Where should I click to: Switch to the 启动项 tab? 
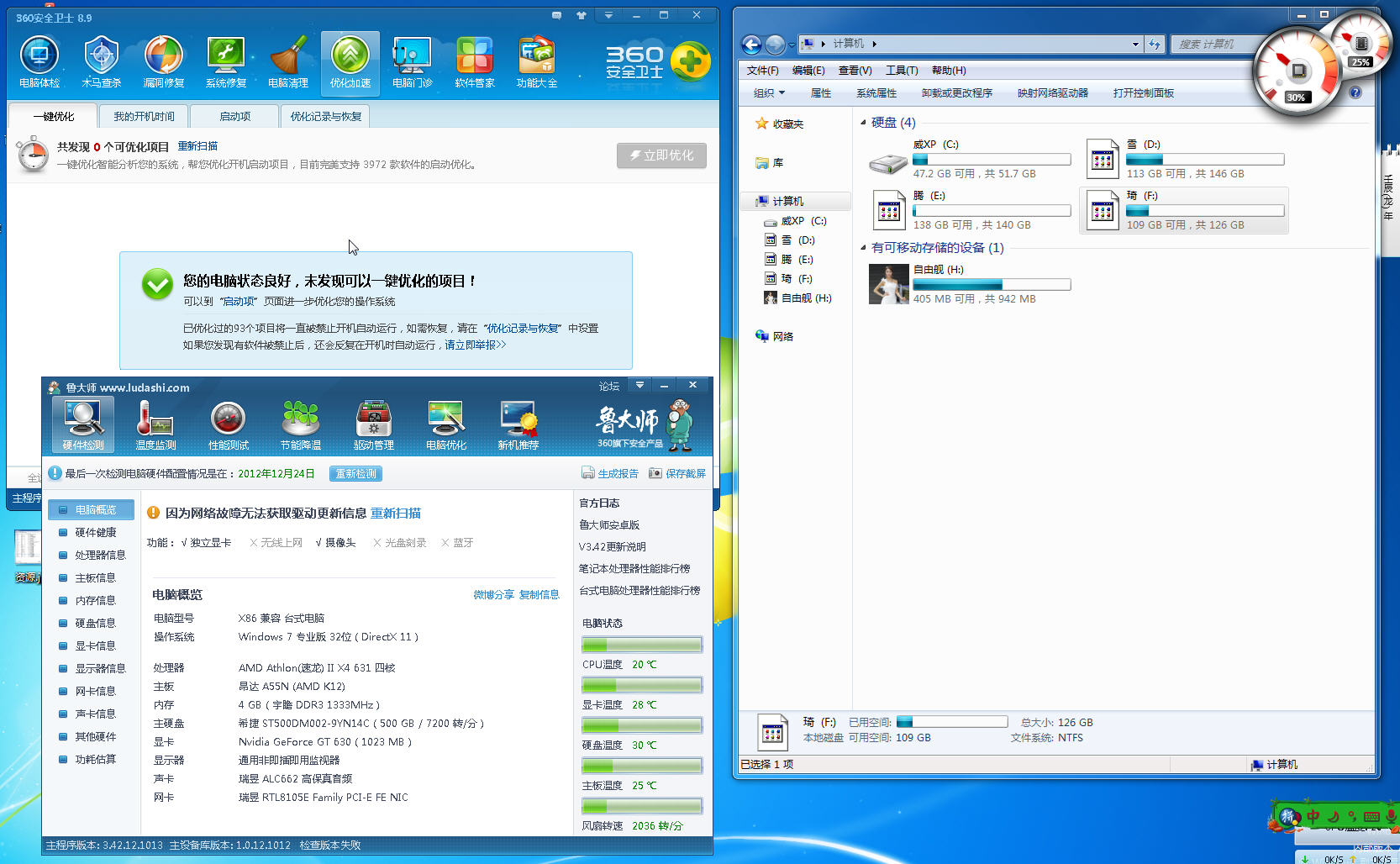pyautogui.click(x=234, y=115)
